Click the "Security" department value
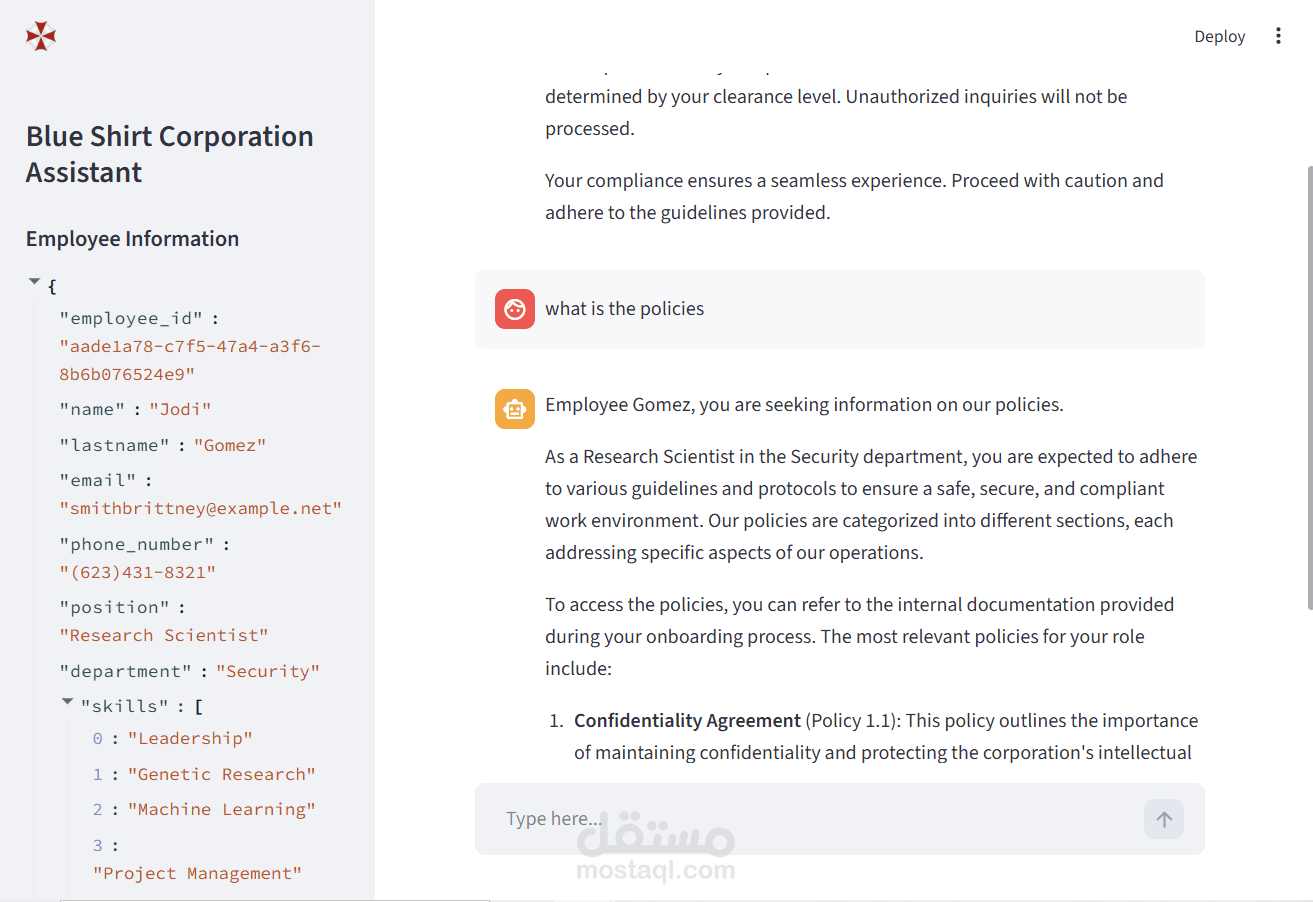Screen dimensions: 1313x902 (268, 671)
